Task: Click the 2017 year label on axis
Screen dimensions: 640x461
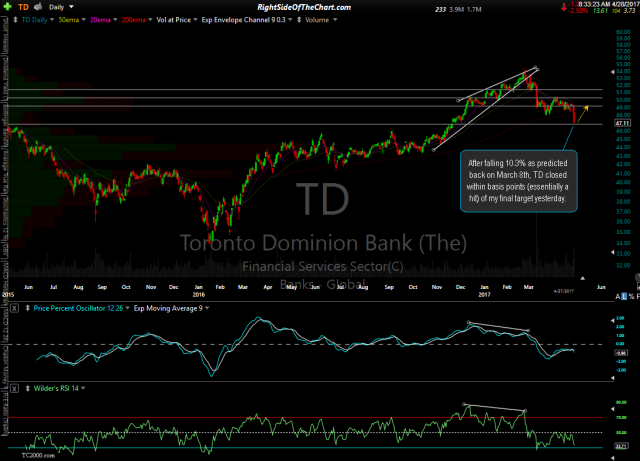Action: (484, 294)
